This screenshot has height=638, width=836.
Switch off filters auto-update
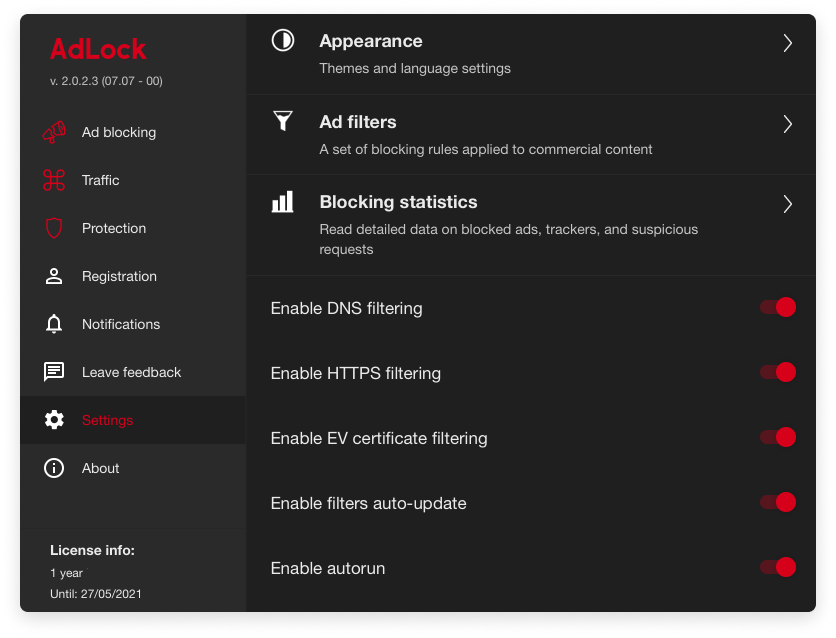778,502
